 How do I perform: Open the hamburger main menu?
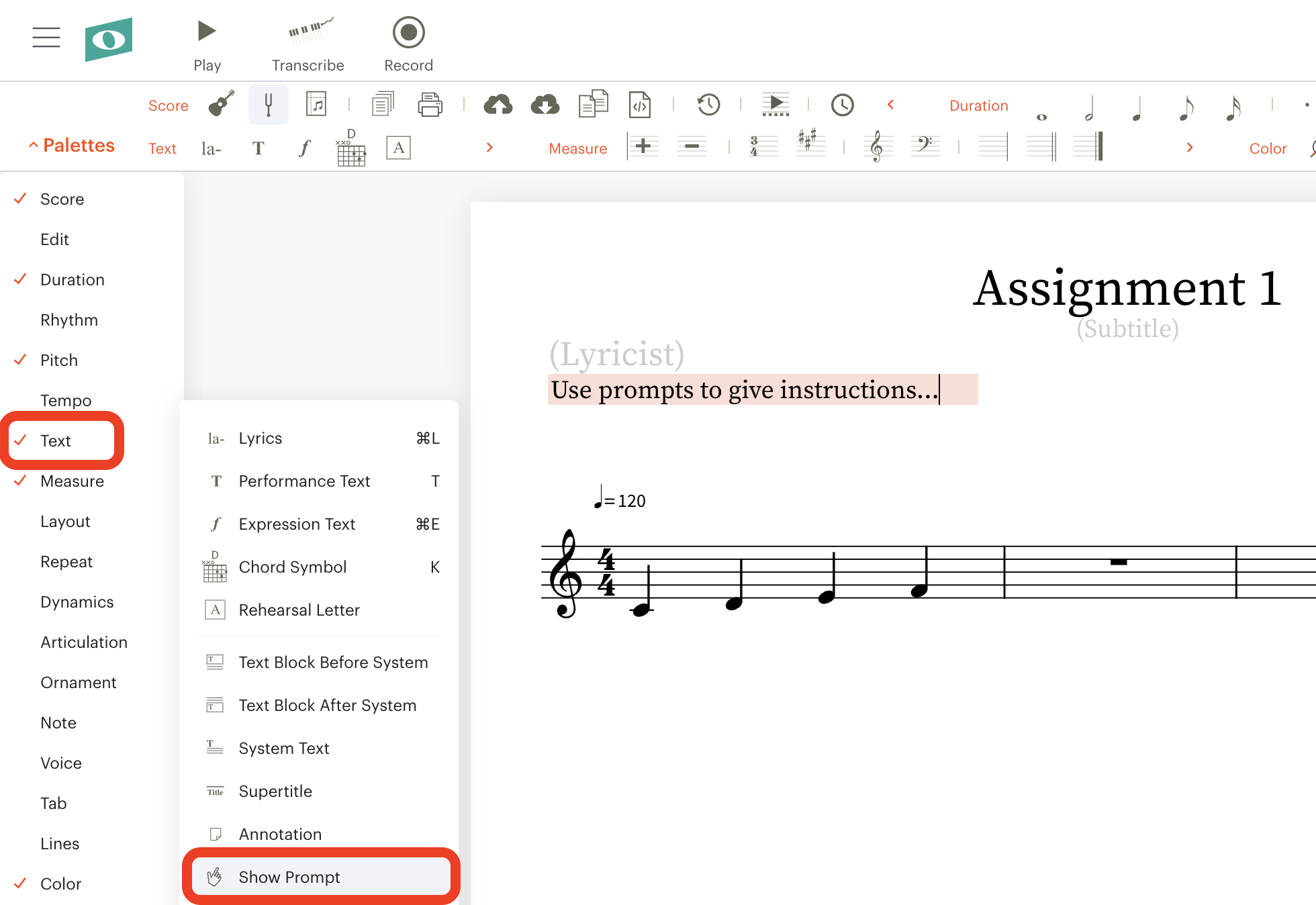click(46, 38)
